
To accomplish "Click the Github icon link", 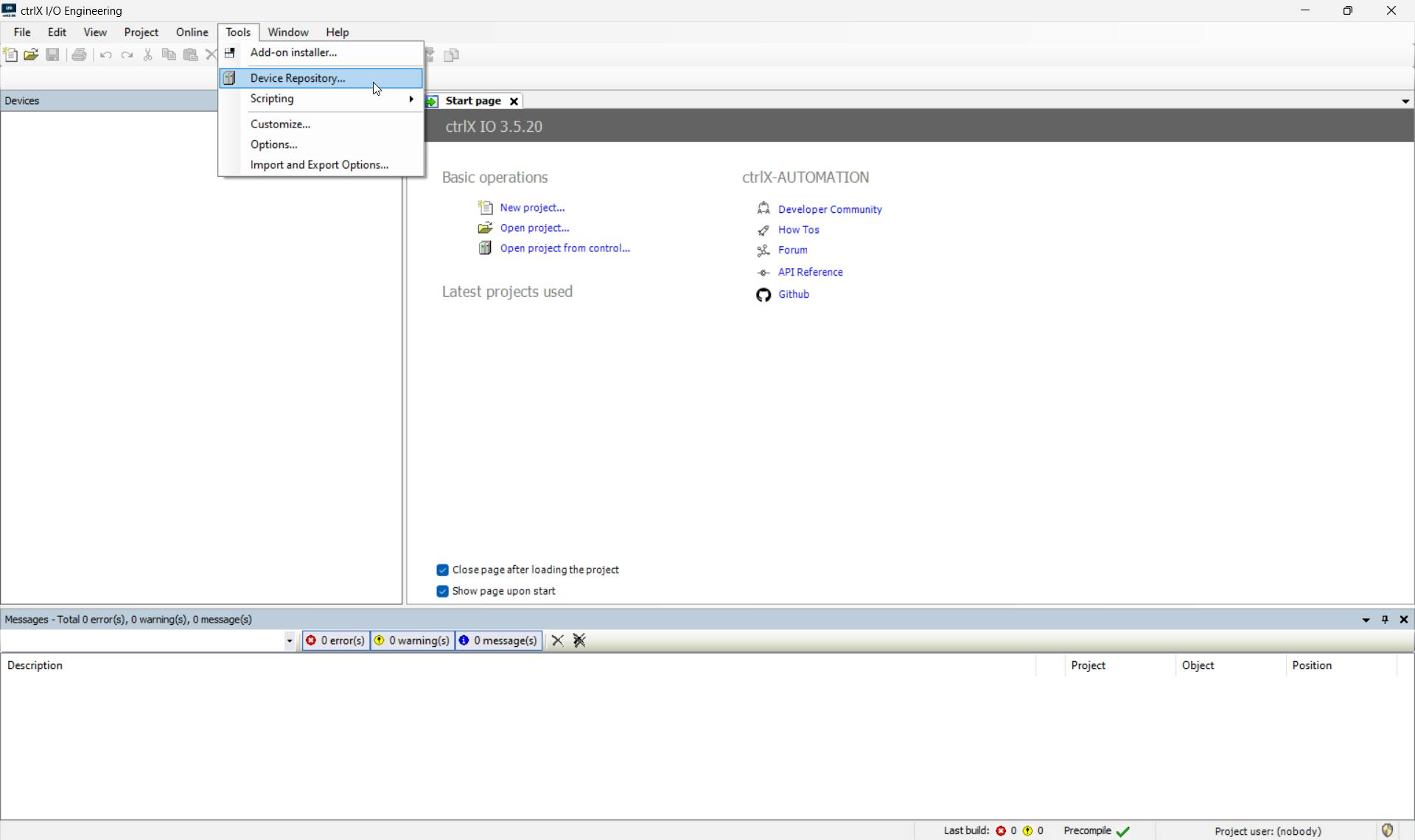I will 764,295.
